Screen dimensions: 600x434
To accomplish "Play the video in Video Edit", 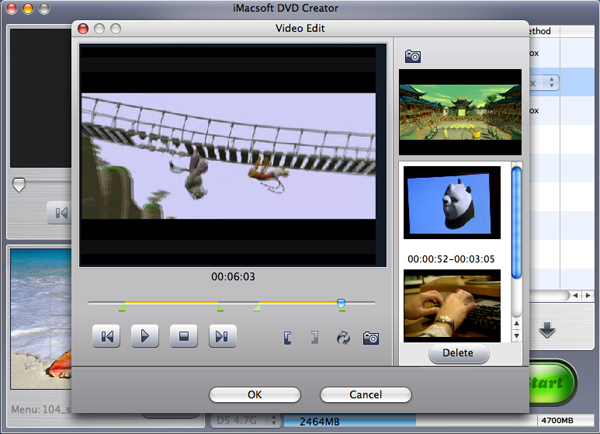I will click(145, 336).
